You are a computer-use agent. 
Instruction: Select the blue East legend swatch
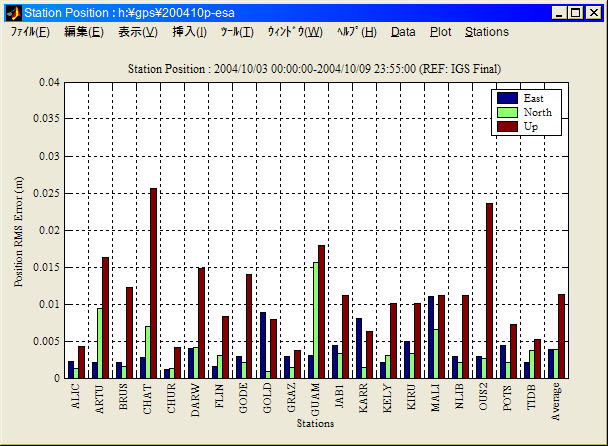(507, 98)
